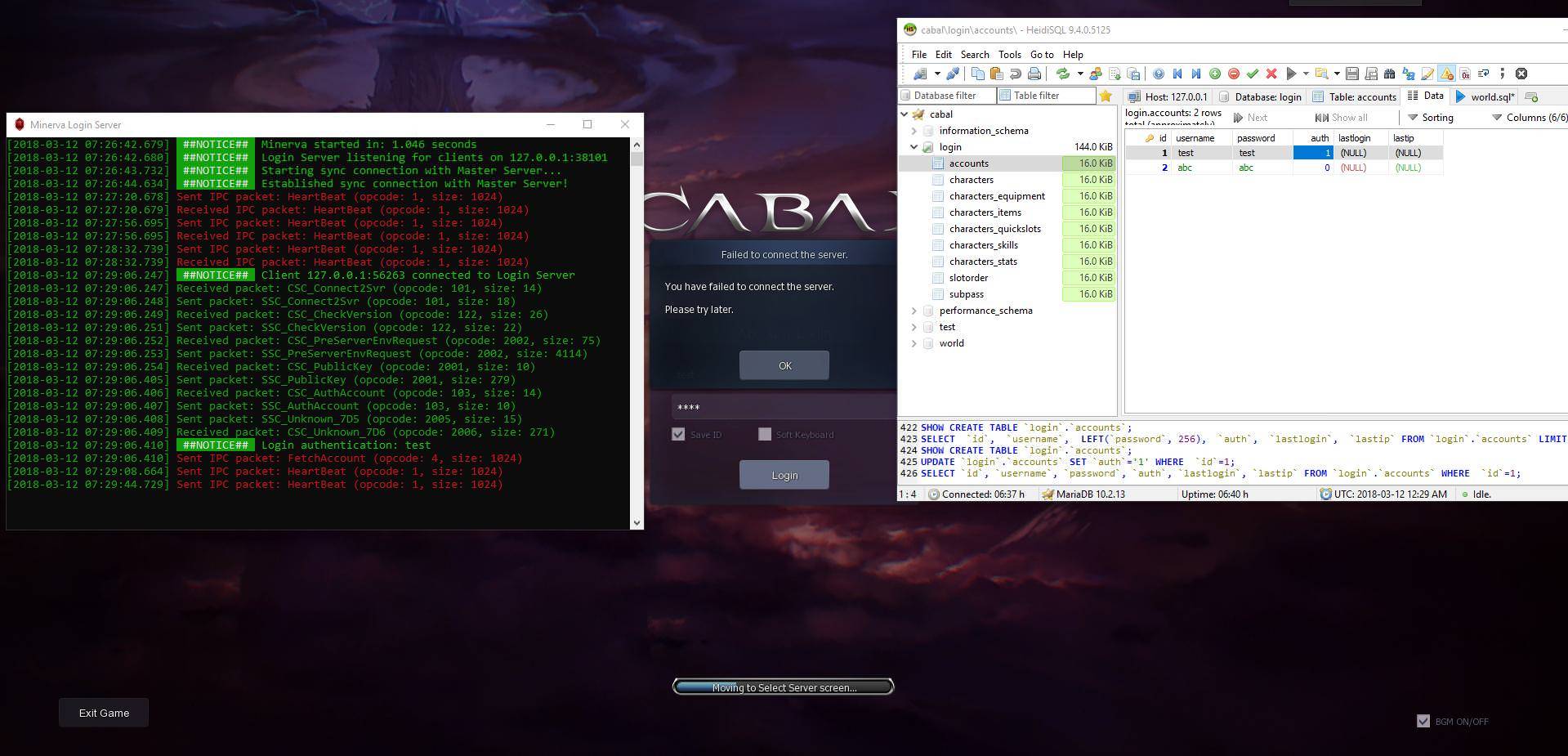The height and width of the screenshot is (756, 1568).
Task: Open dropdown arrow next to refresh icon
Action: pyautogui.click(x=1079, y=74)
